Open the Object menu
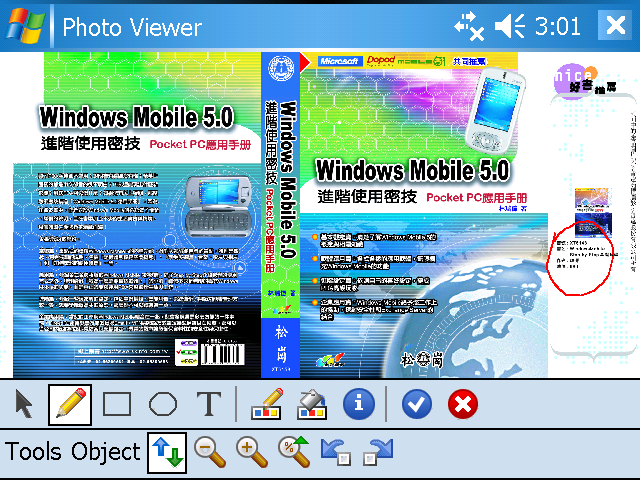The image size is (640, 480). click(x=105, y=451)
